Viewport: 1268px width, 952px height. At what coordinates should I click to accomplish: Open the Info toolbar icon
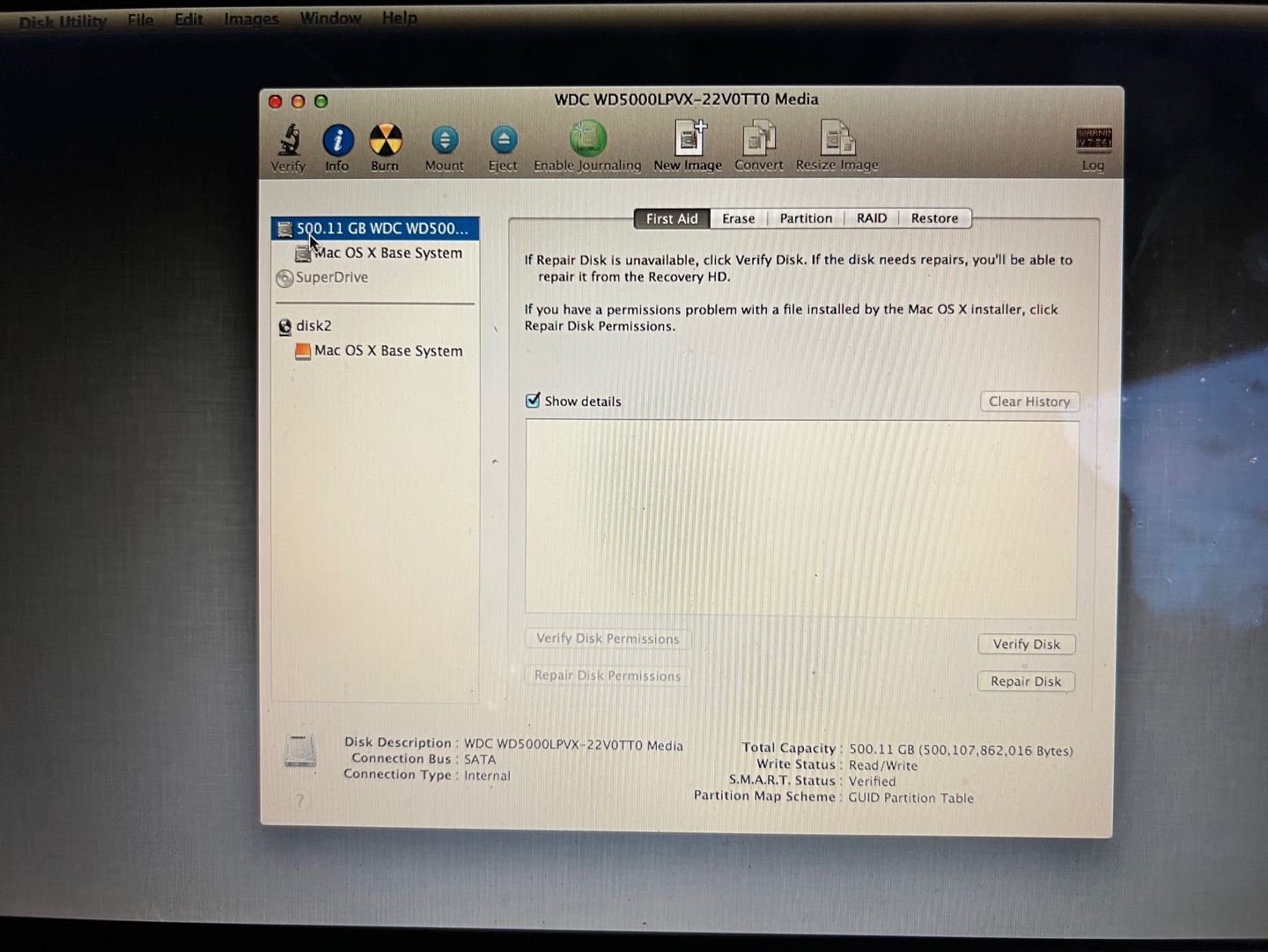tap(337, 140)
